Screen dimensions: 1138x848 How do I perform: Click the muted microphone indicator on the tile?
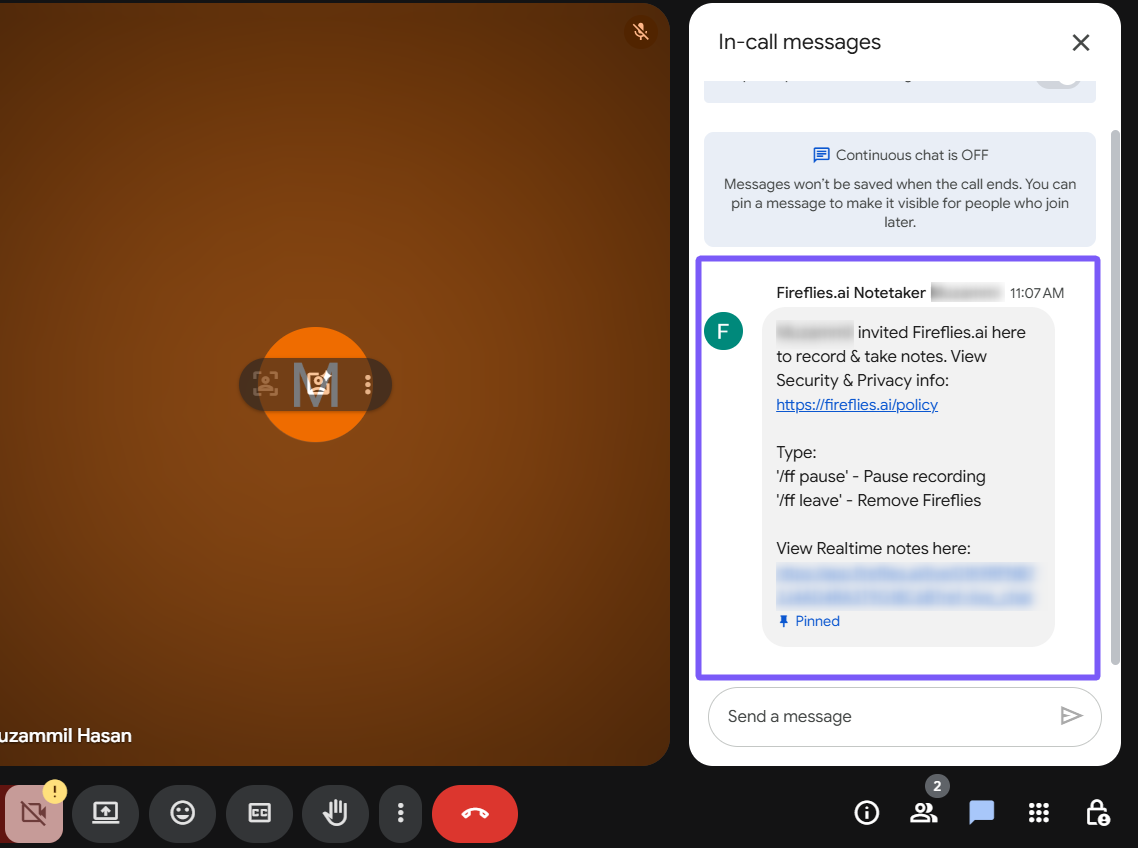(x=640, y=32)
